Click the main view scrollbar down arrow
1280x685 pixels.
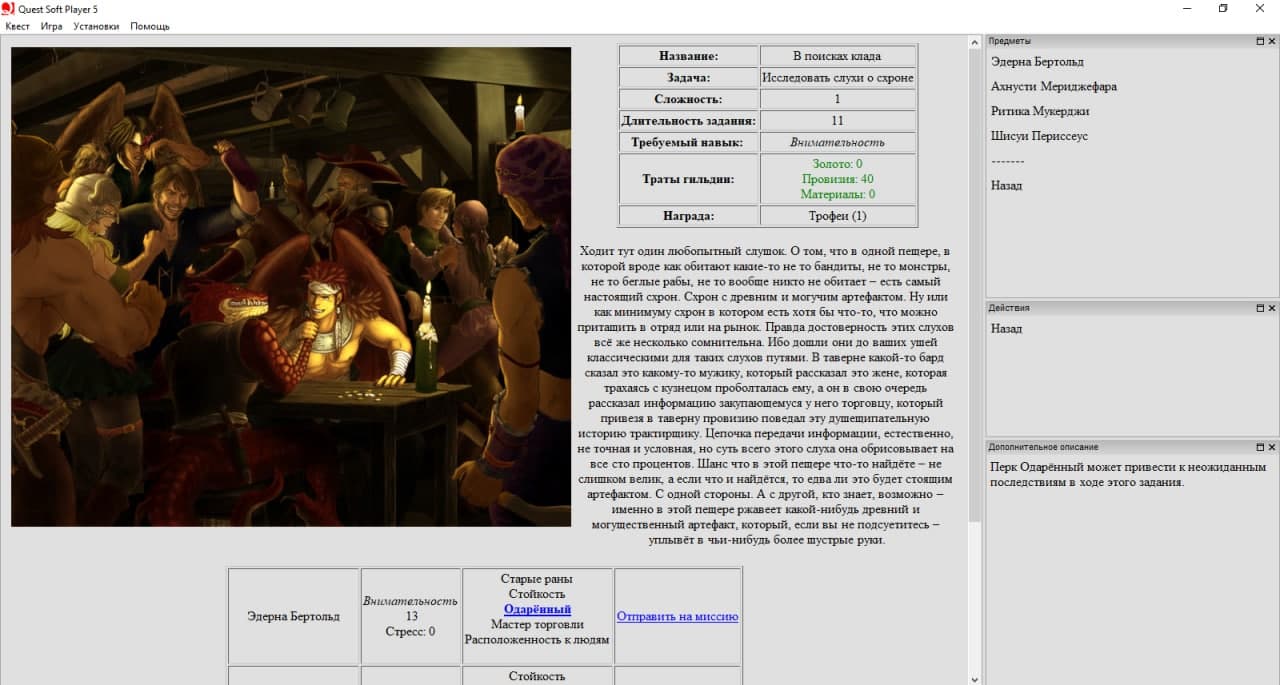975,678
